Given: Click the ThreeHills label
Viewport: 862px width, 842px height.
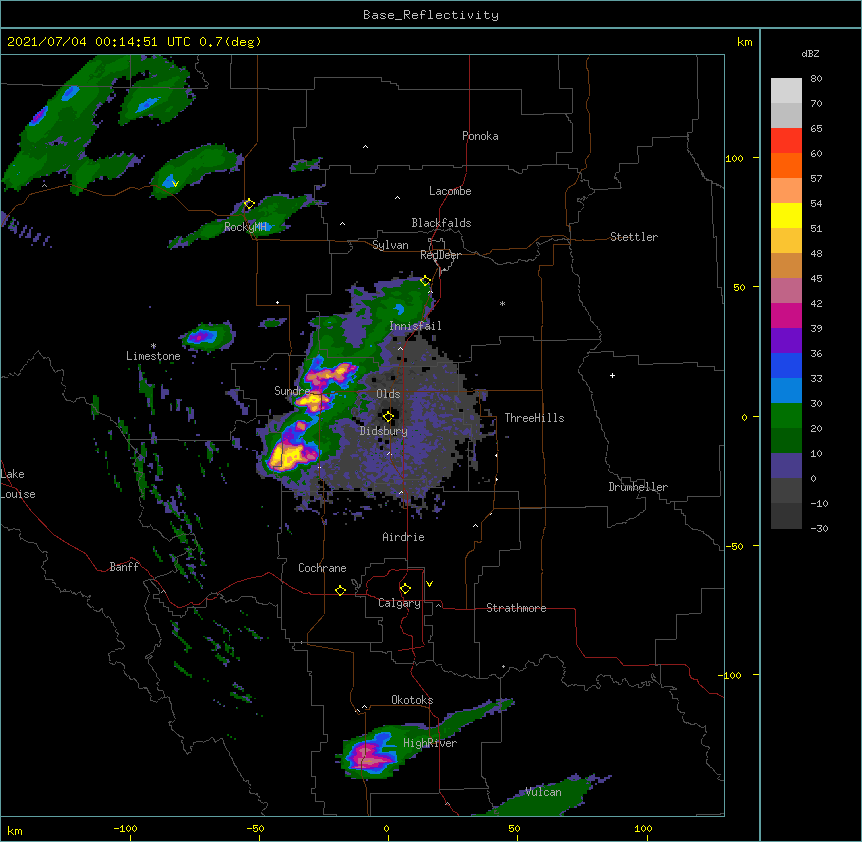Looking at the screenshot, I should [534, 418].
